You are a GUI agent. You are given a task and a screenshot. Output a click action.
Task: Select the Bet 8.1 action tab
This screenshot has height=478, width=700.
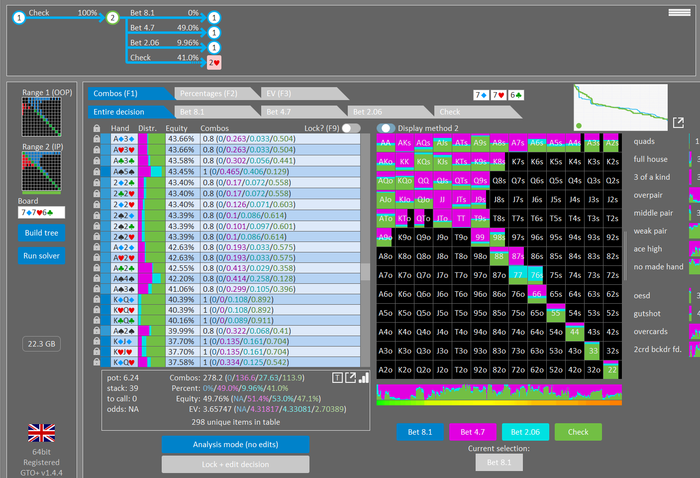(x=216, y=112)
